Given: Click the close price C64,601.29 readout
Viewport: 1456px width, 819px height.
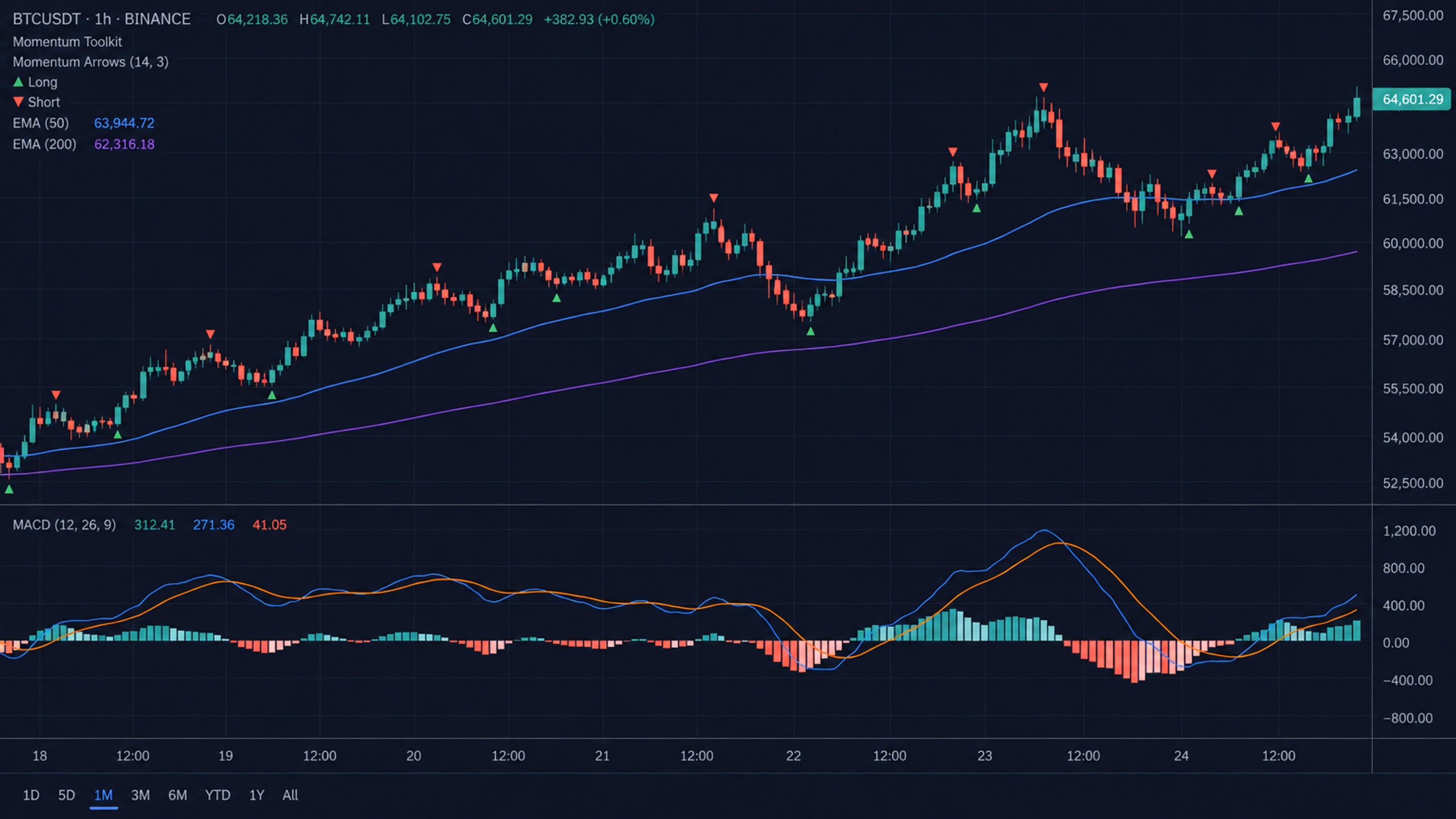Looking at the screenshot, I should coord(497,19).
